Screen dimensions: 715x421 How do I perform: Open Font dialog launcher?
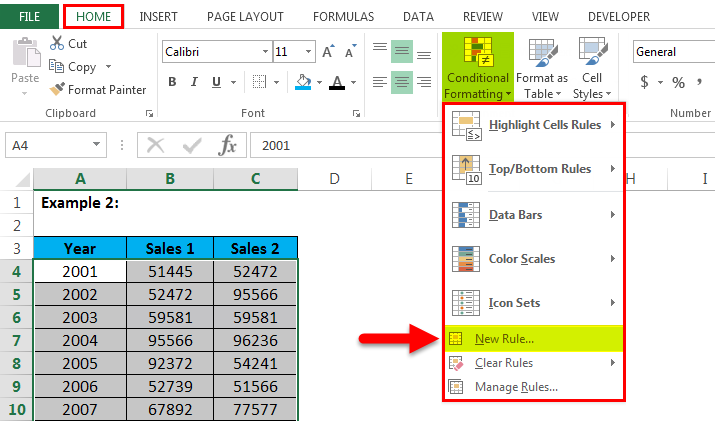pos(356,114)
